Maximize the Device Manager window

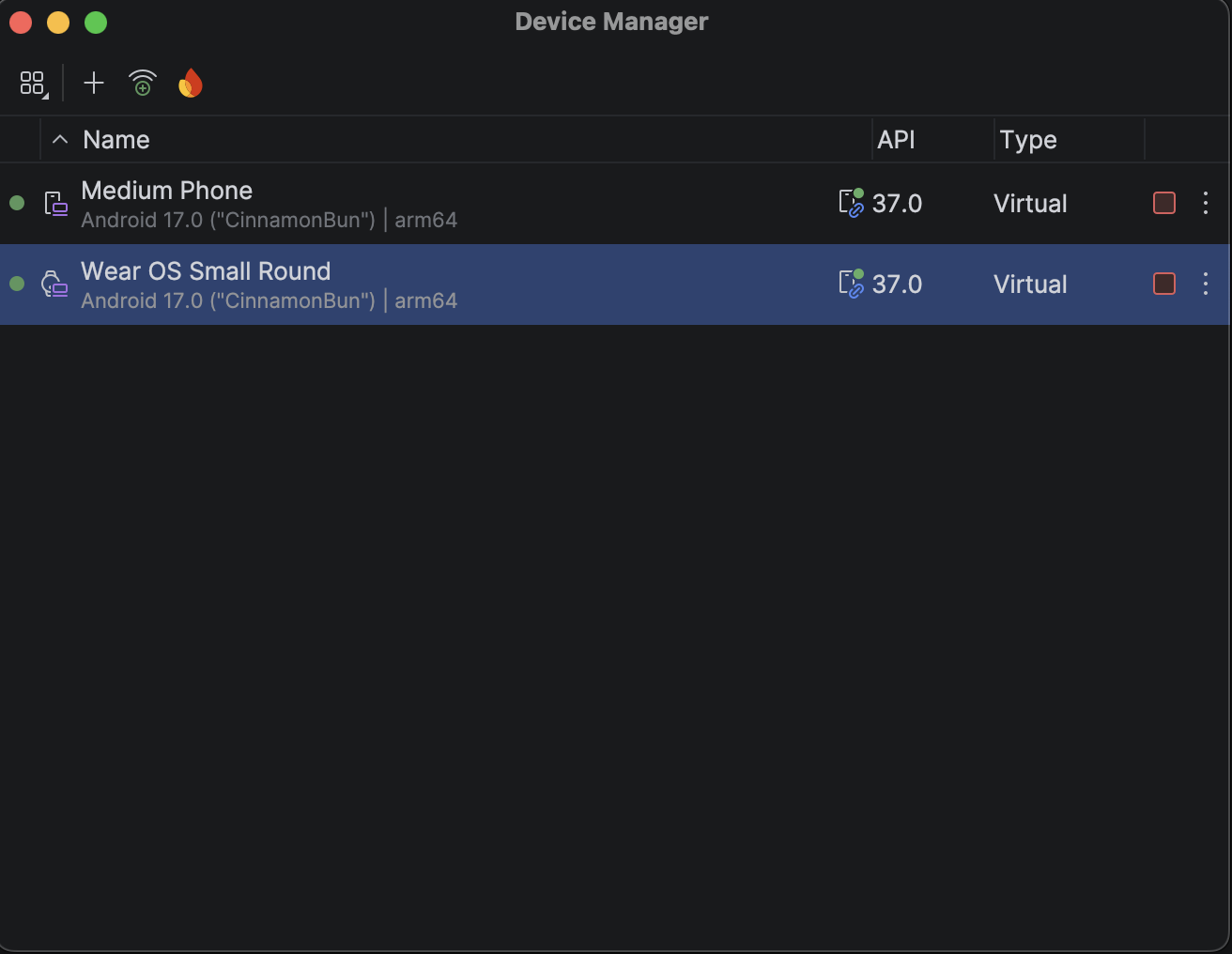[x=96, y=23]
